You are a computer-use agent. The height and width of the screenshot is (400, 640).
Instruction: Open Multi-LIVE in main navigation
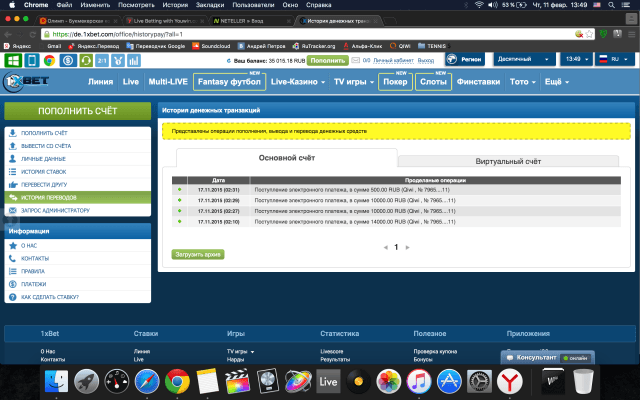168,82
